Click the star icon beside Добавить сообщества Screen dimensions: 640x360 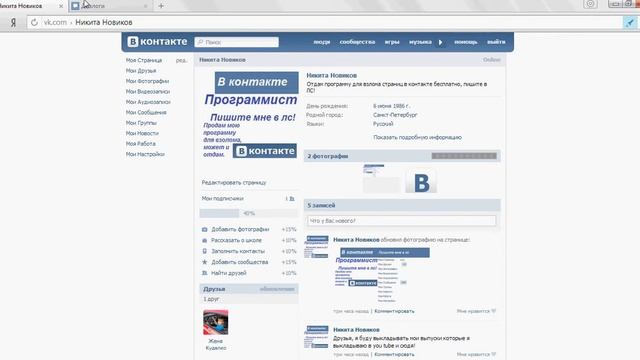point(204,262)
